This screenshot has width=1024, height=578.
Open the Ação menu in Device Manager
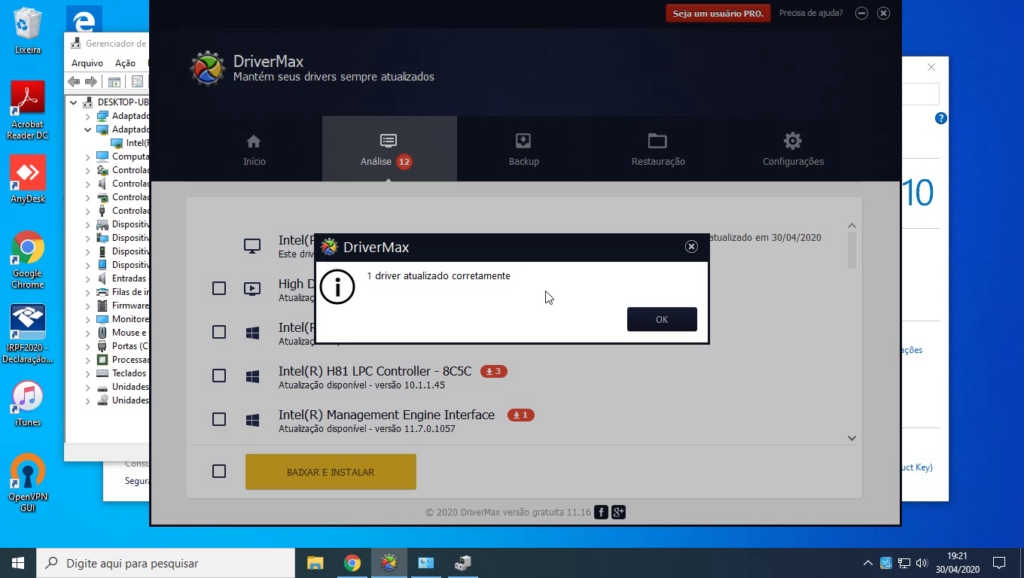[x=125, y=63]
